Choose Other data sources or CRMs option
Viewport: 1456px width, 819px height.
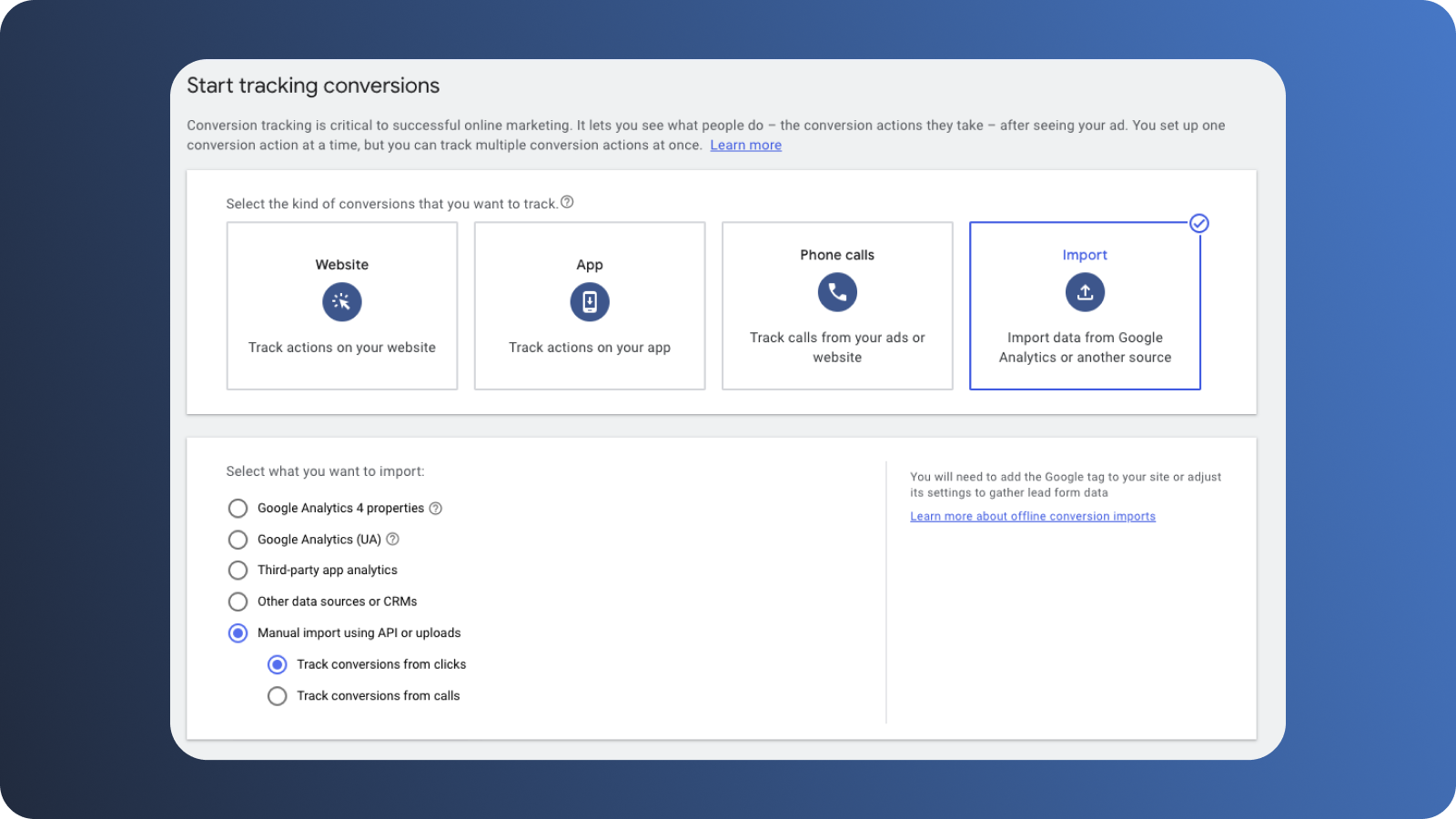[238, 602]
